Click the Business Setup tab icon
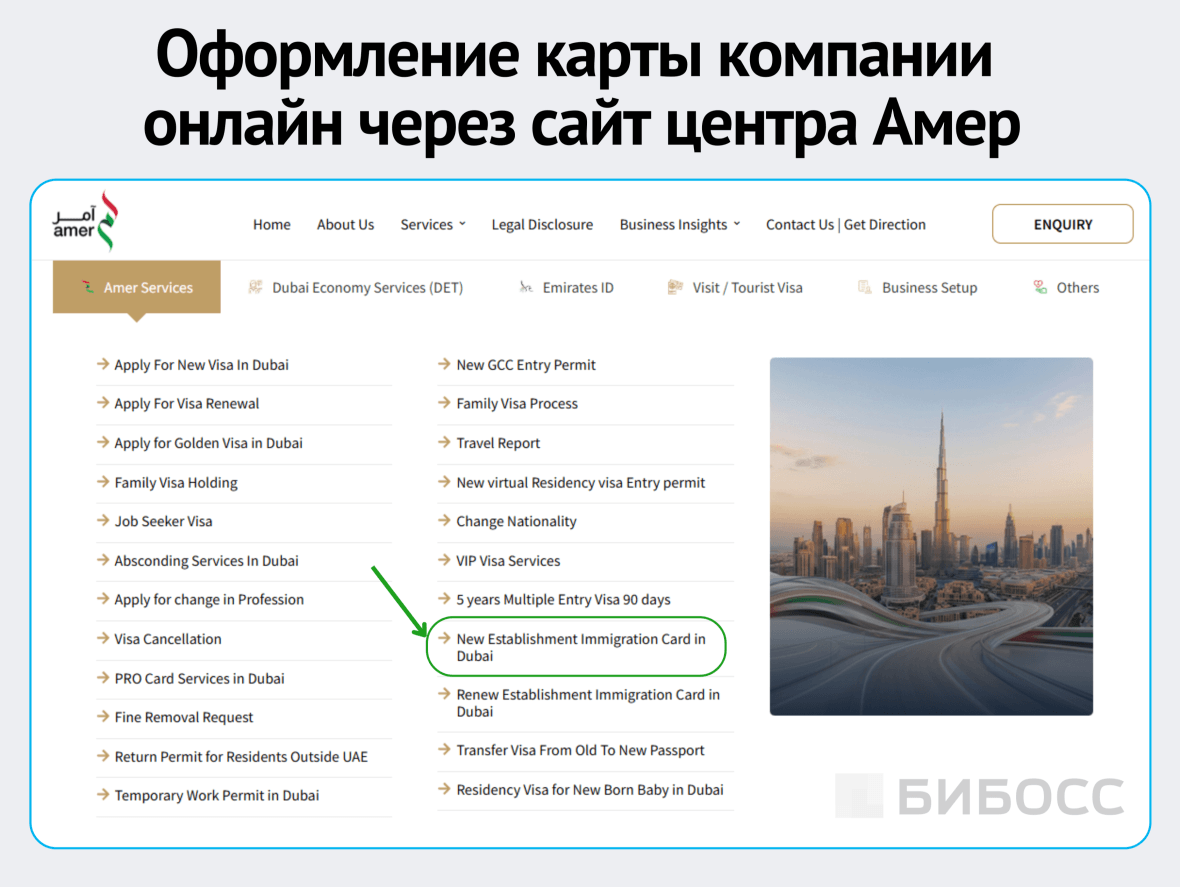This screenshot has width=1180, height=887. 865,287
